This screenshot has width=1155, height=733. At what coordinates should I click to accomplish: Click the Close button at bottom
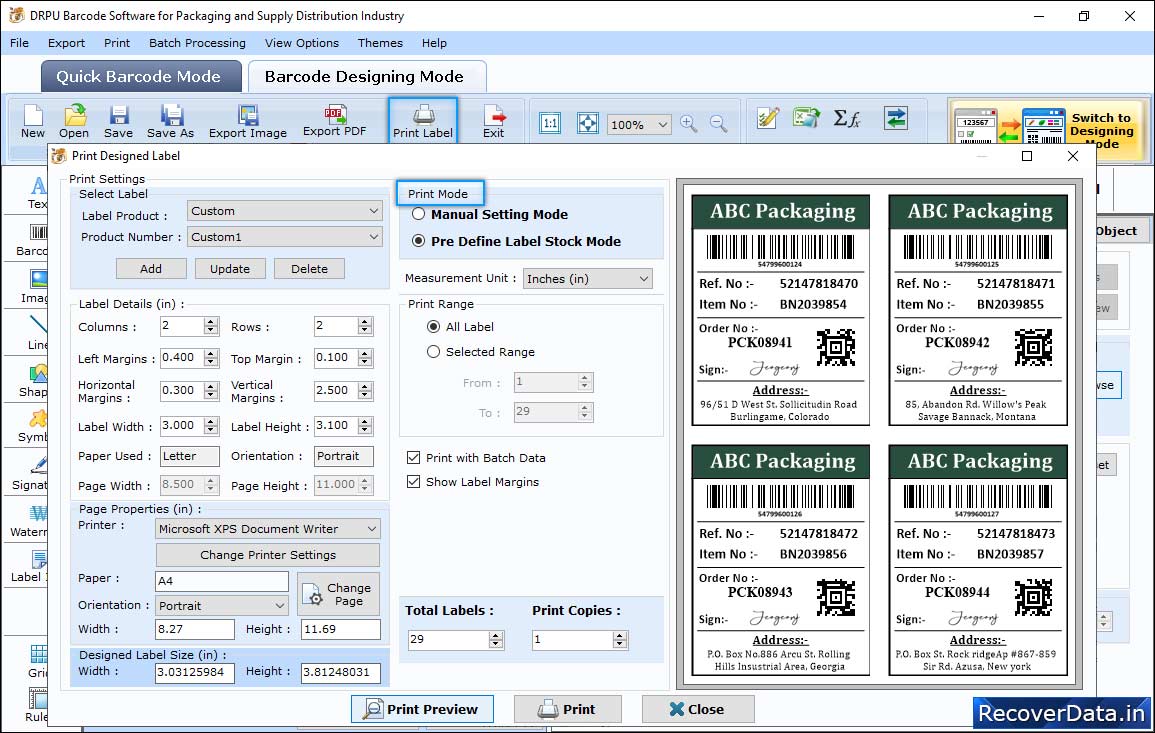(x=698, y=709)
